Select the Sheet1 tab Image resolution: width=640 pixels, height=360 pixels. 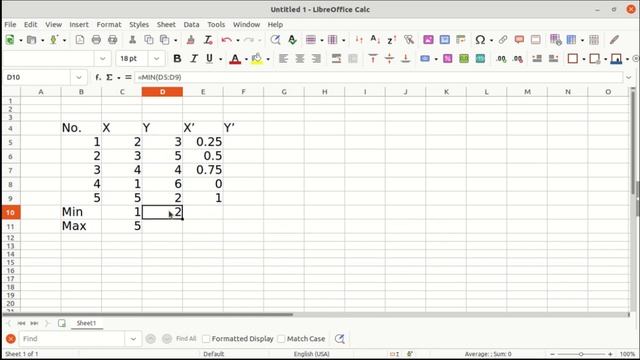point(86,323)
